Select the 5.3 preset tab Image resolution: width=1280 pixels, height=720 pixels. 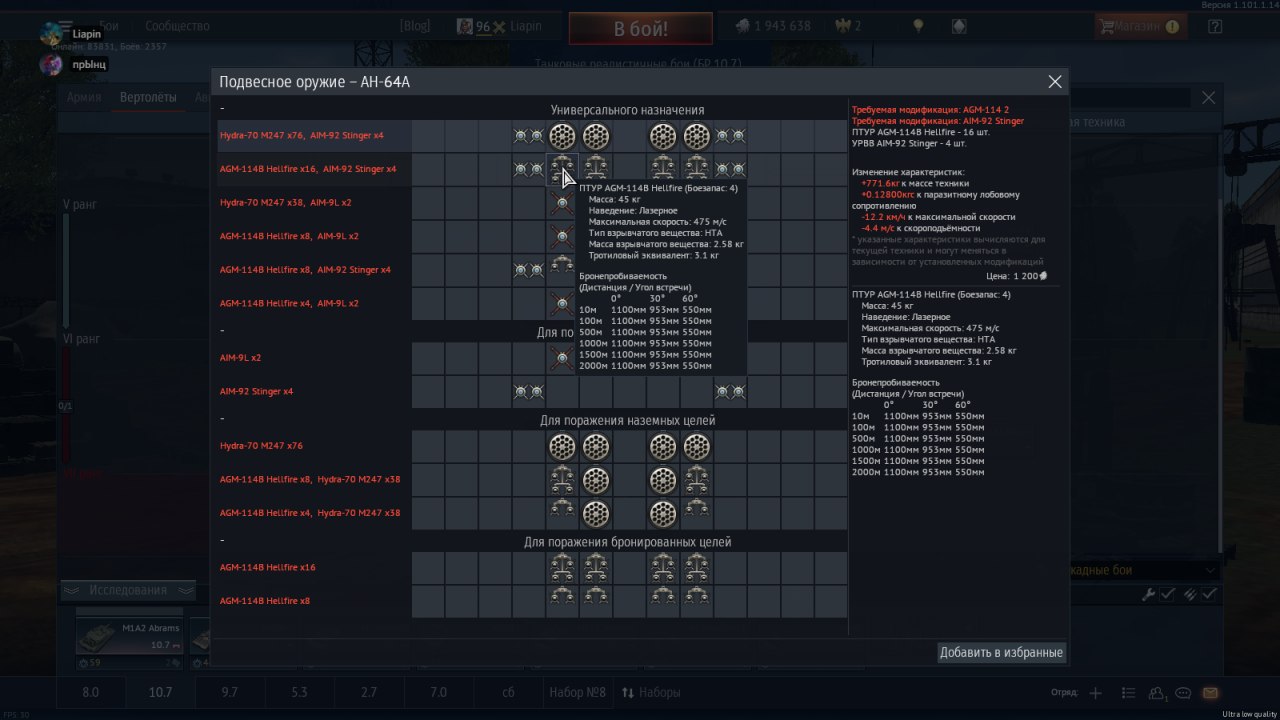(x=300, y=692)
